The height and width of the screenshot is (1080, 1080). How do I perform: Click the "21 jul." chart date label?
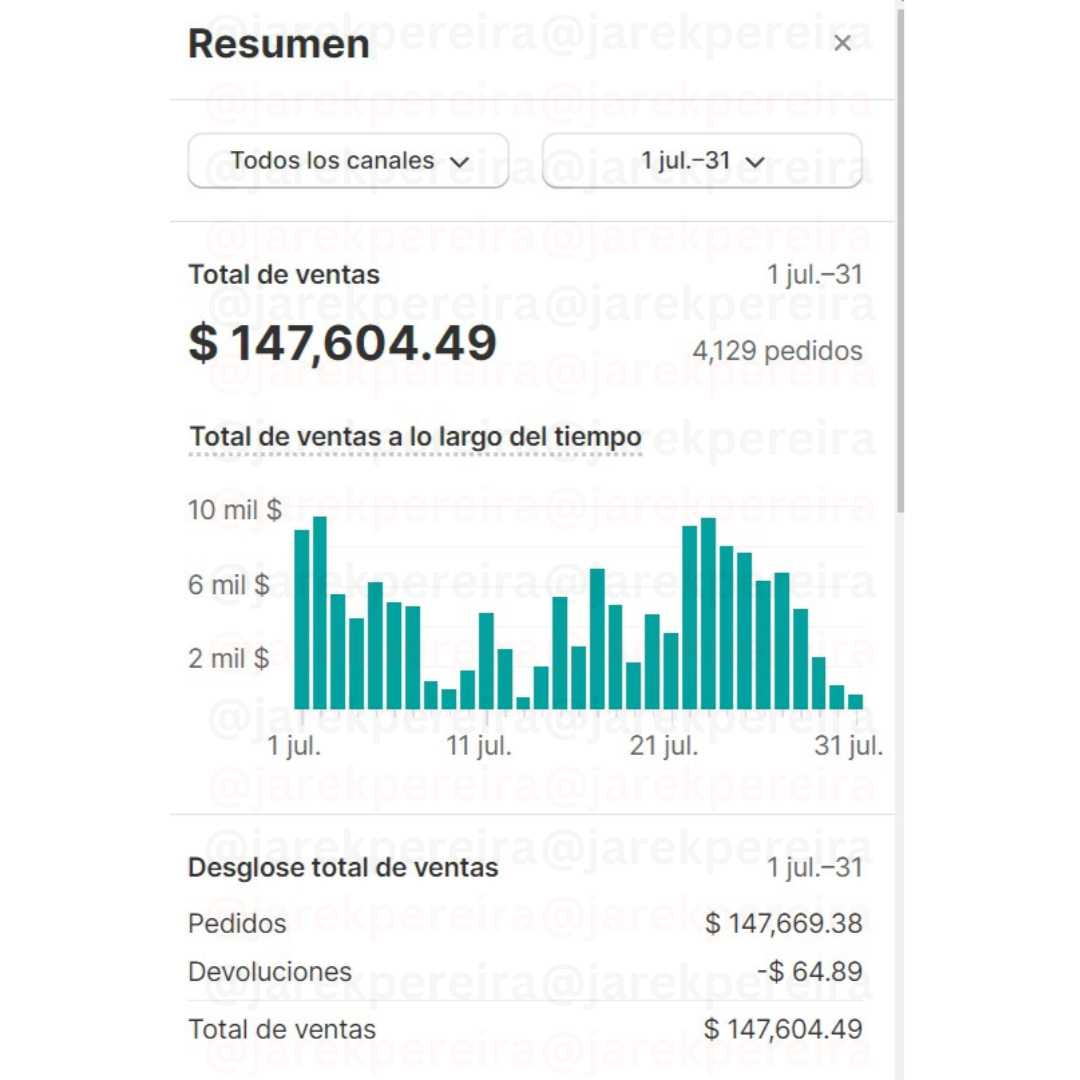pos(665,746)
